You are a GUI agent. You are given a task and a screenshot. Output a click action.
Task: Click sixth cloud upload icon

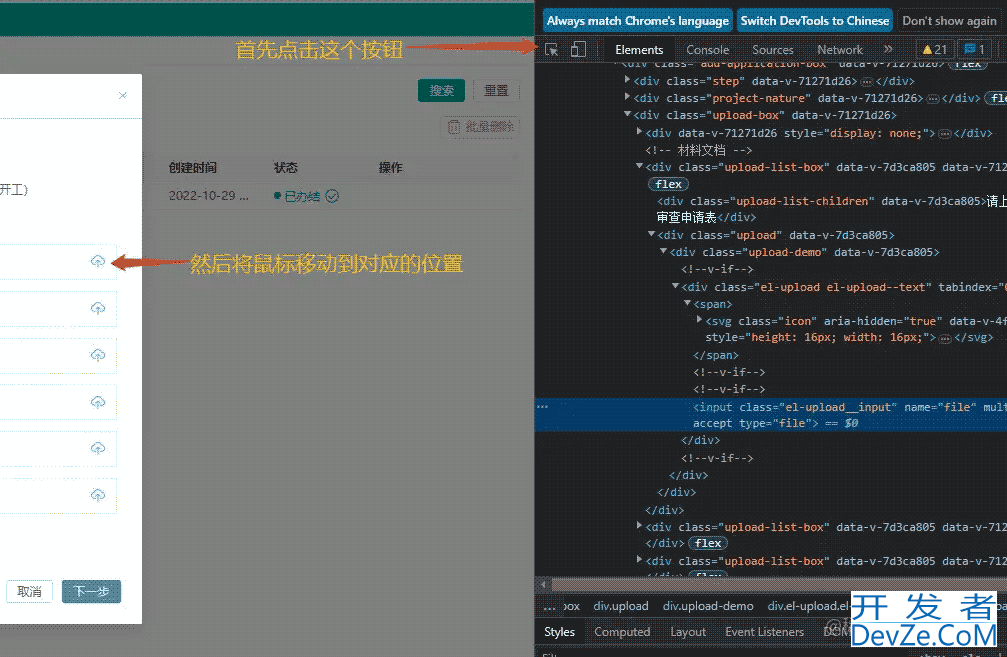[98, 495]
